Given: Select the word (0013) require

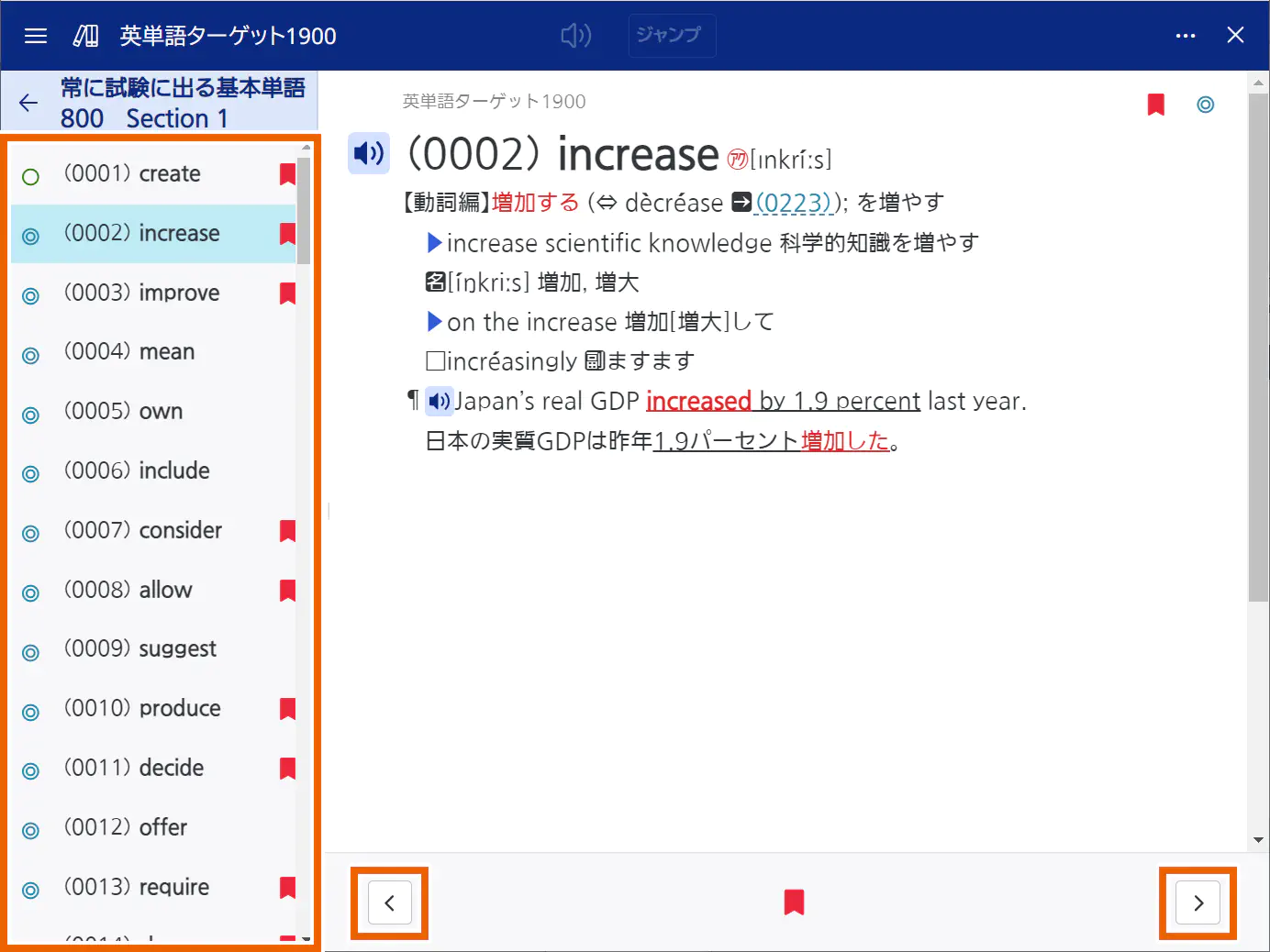Looking at the screenshot, I should tap(136, 888).
